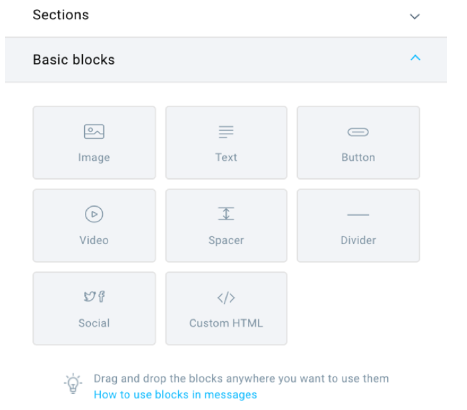
Task: Pick the Video block play icon
Action: tap(94, 214)
